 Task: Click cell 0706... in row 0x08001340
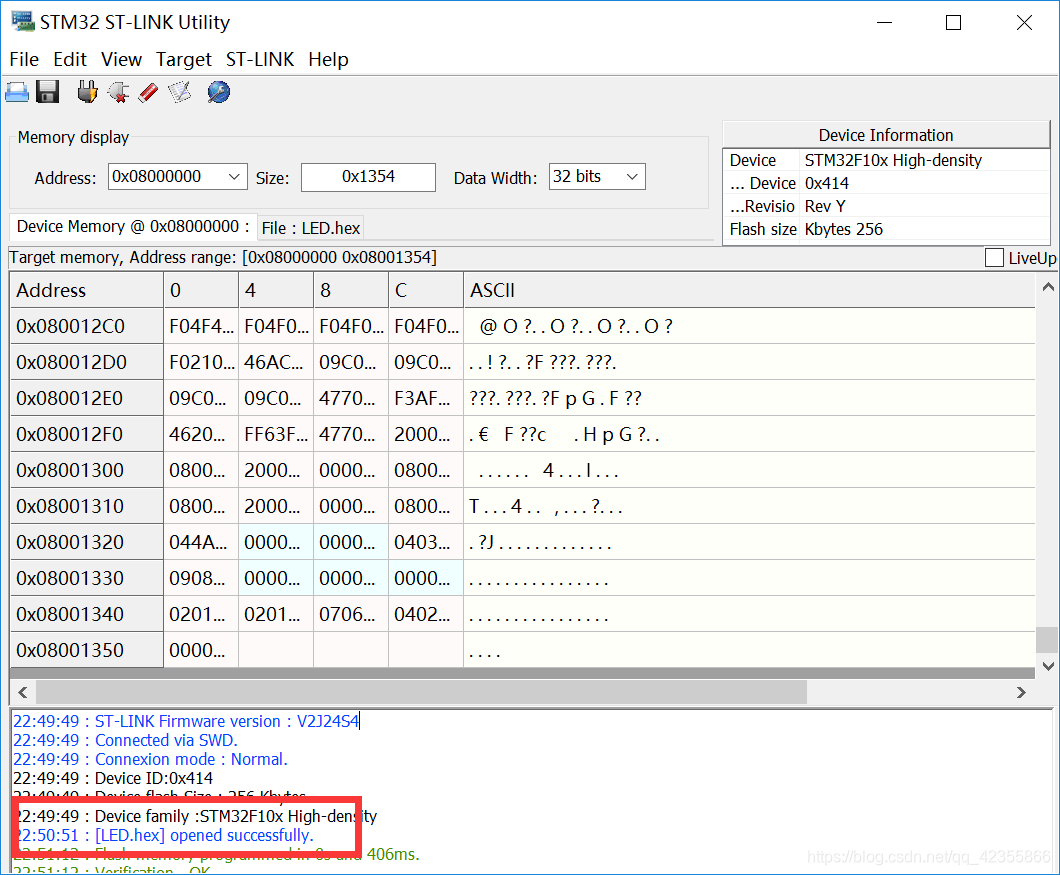pyautogui.click(x=351, y=614)
